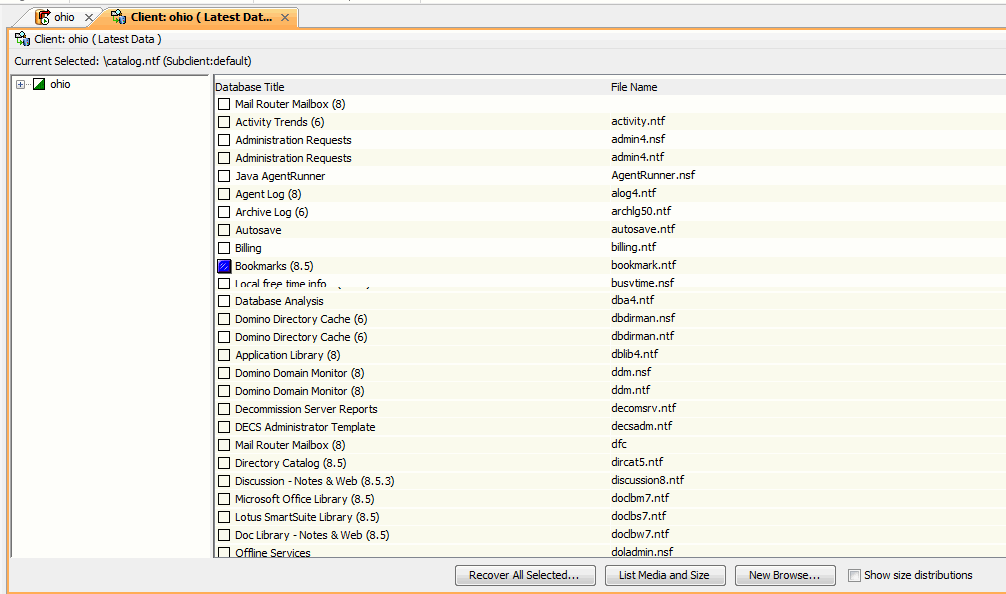This screenshot has width=1006, height=594.
Task: Select the Directory Catalog (8.5) checkbox
Action: click(224, 462)
